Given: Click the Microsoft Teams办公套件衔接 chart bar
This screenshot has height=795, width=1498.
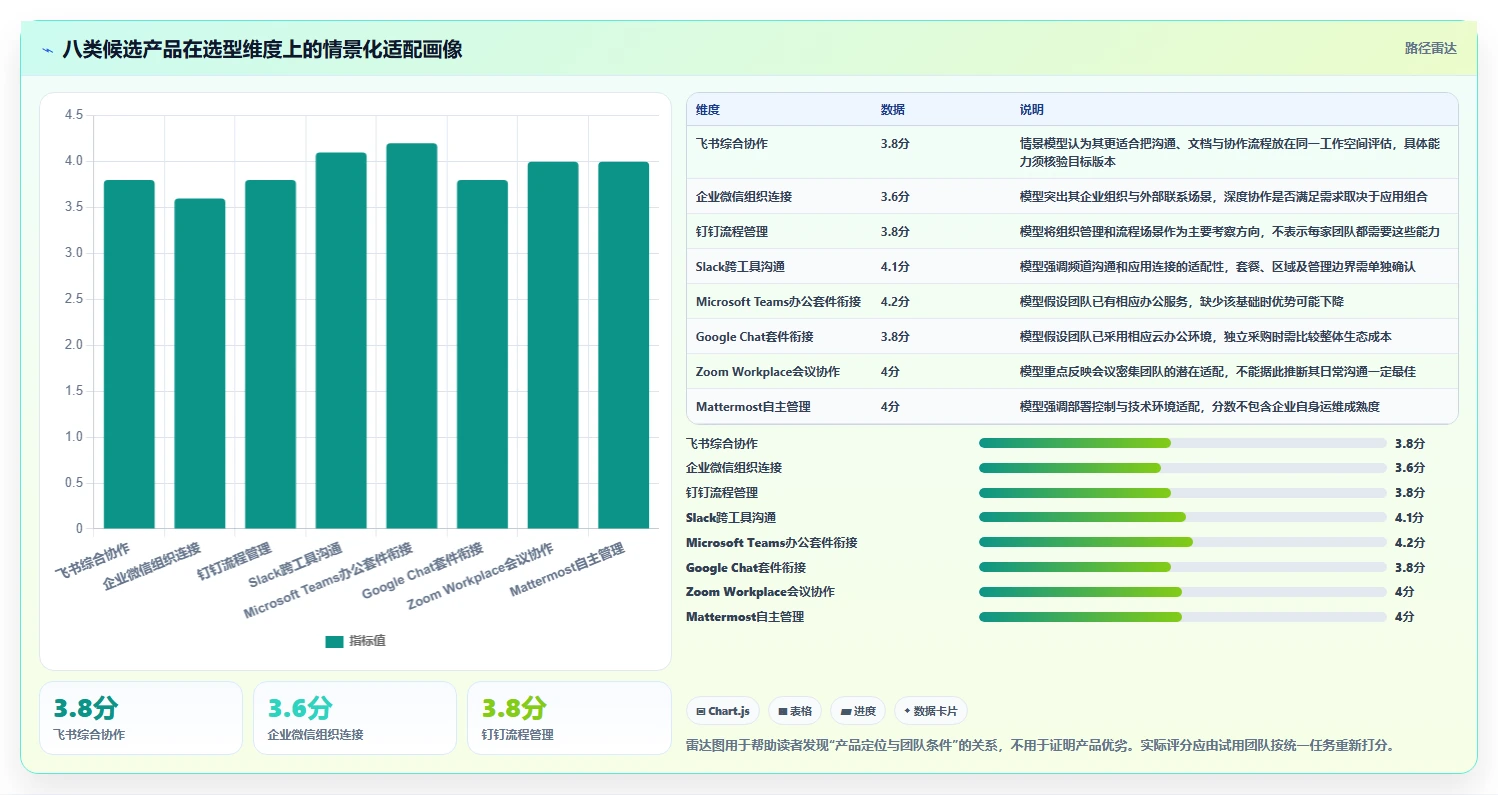Looking at the screenshot, I should pyautogui.click(x=412, y=336).
